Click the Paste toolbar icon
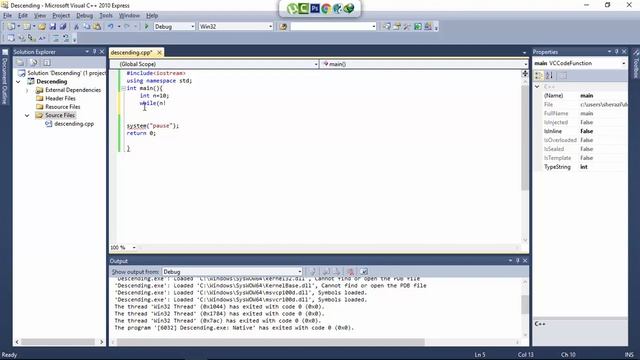 click(97, 27)
